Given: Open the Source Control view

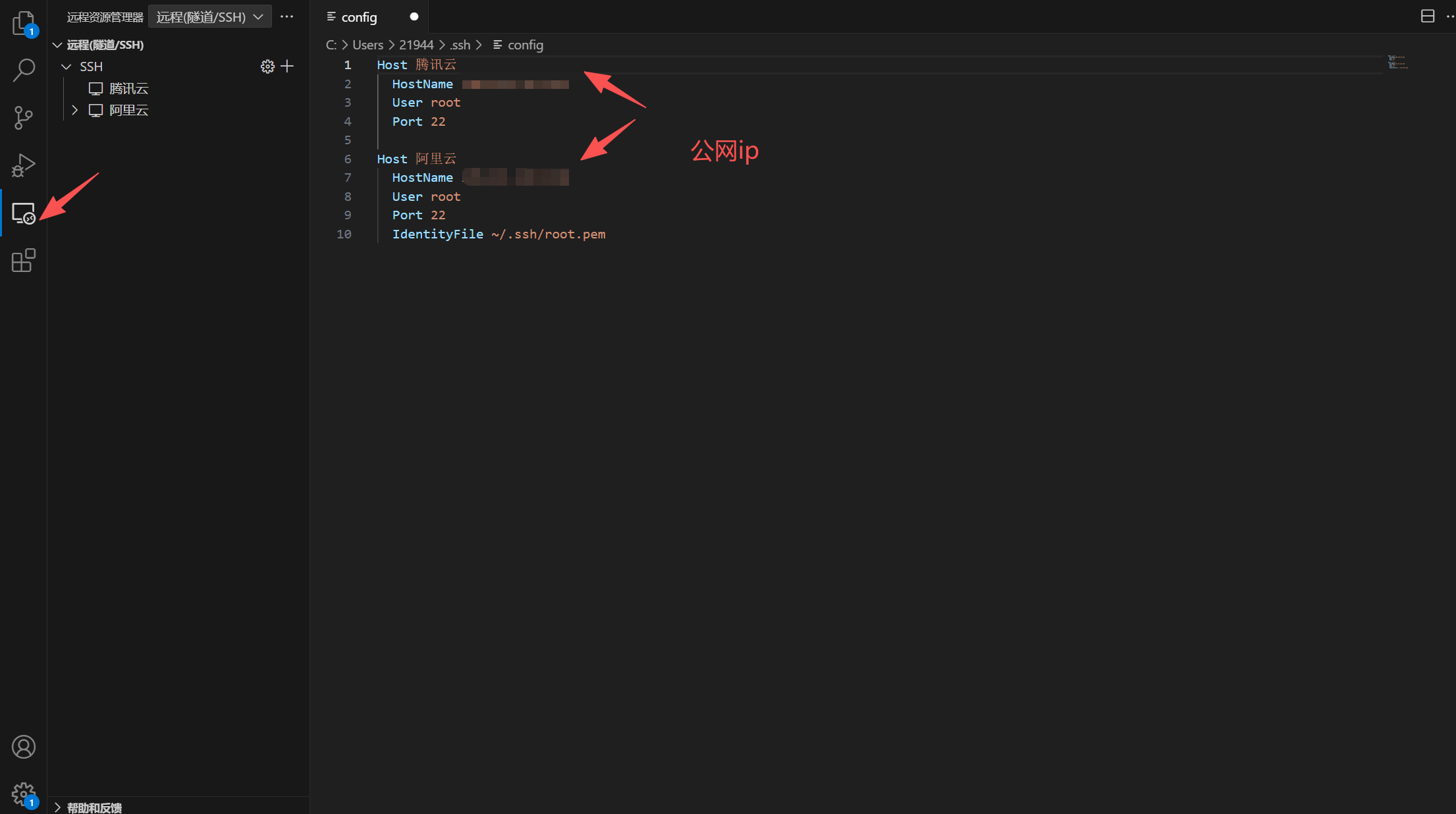Looking at the screenshot, I should pyautogui.click(x=23, y=117).
